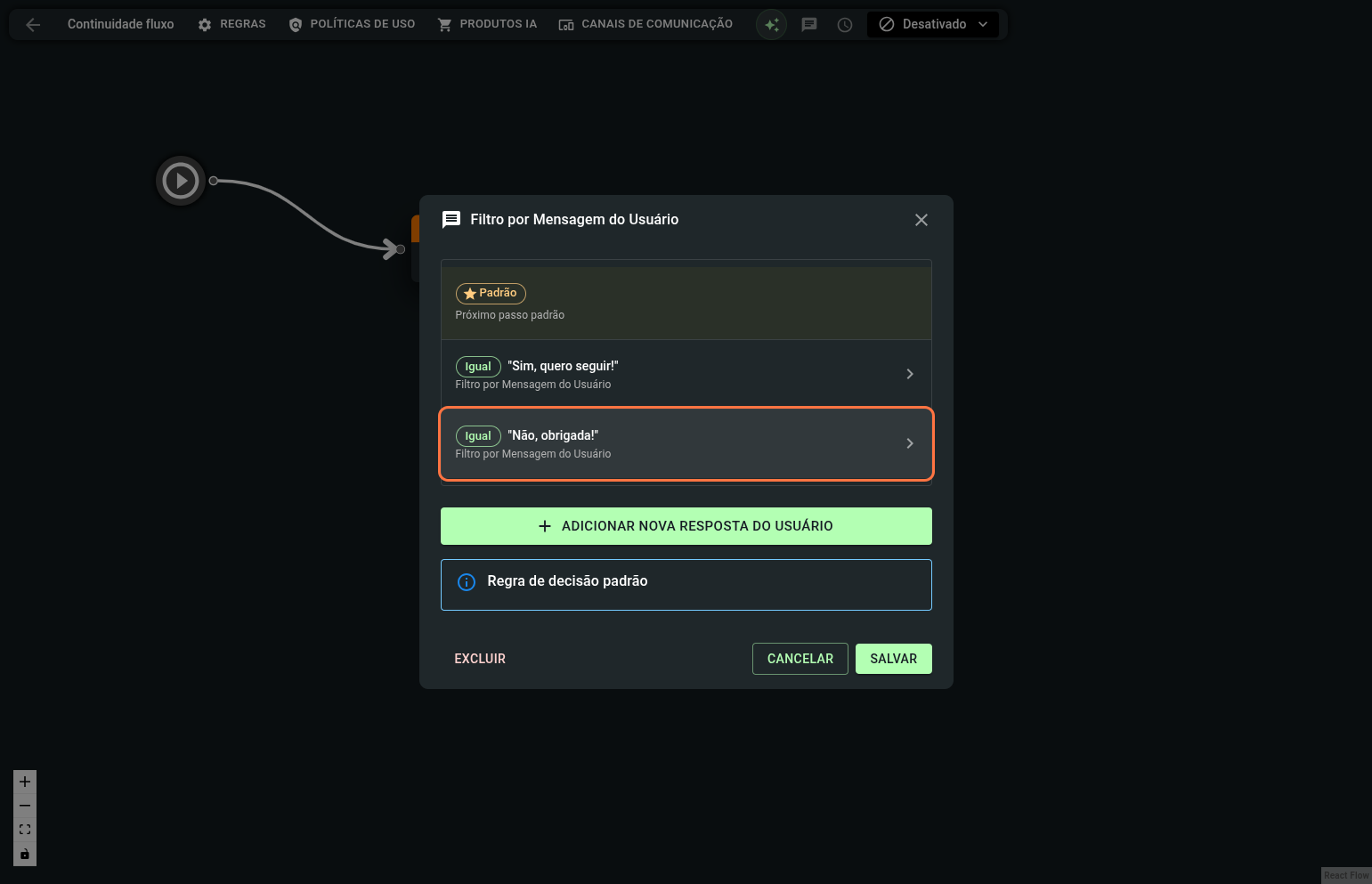Open the AI sparkle assistant icon
This screenshot has height=884, width=1372.
click(771, 25)
